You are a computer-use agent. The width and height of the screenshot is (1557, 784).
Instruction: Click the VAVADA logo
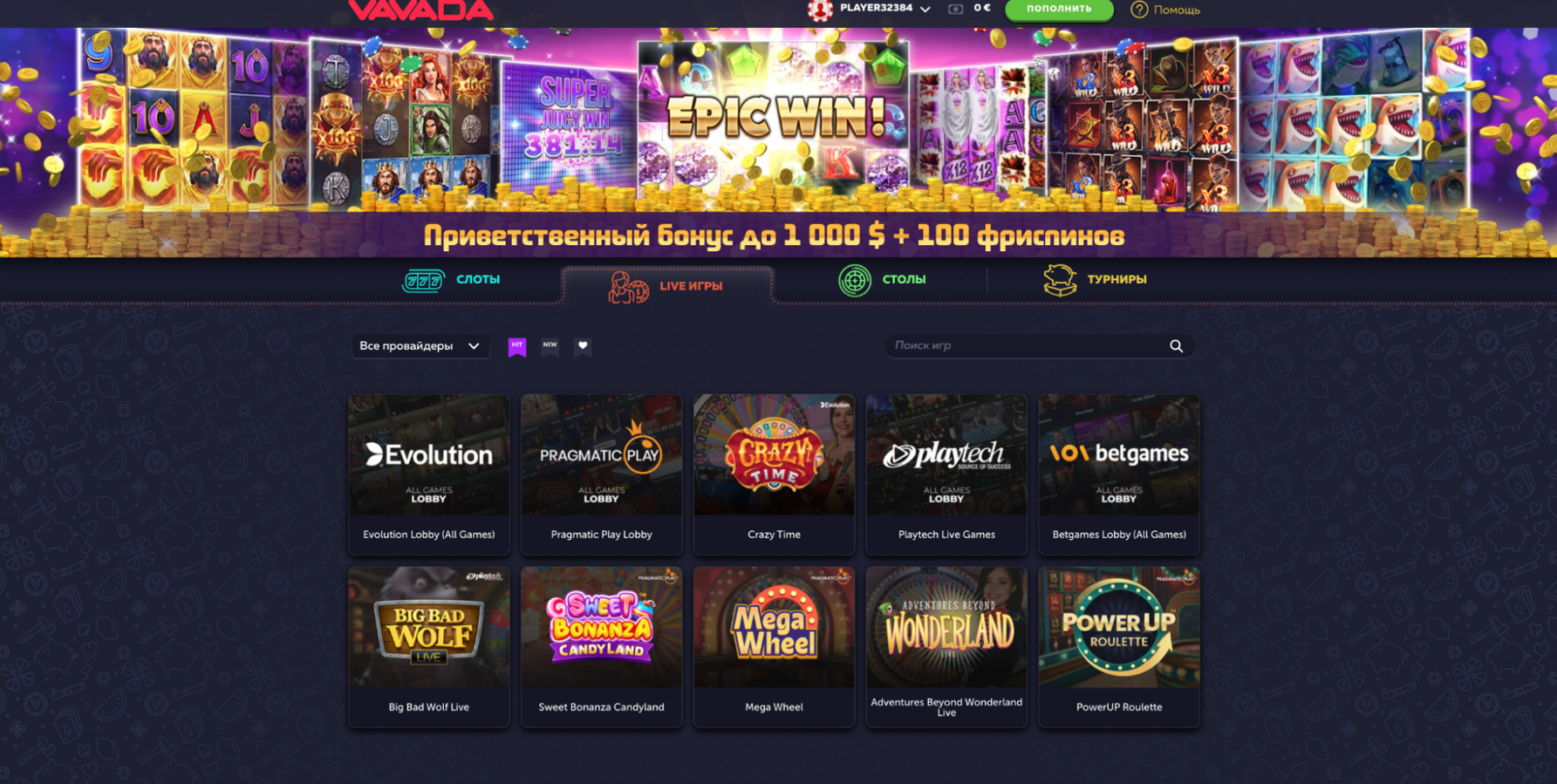(421, 10)
